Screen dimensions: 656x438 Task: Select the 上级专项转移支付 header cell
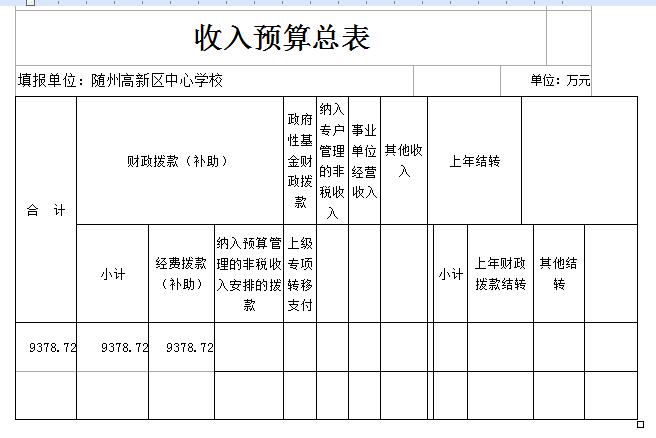click(300, 274)
